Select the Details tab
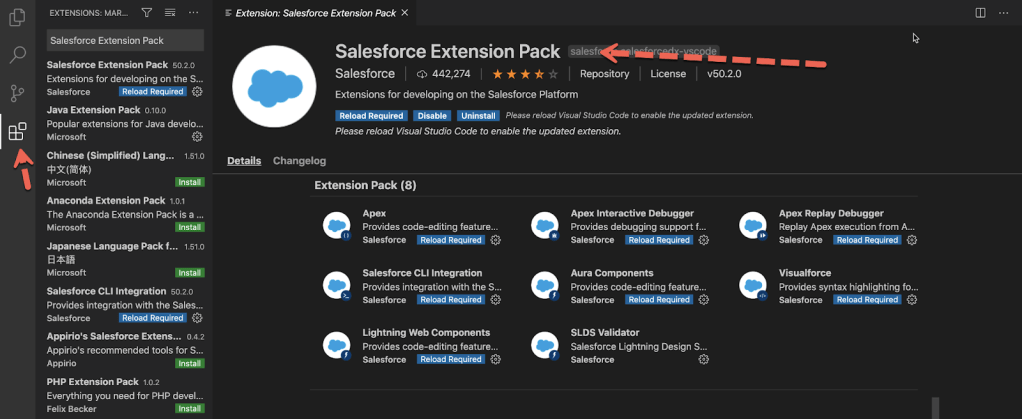 coord(244,161)
